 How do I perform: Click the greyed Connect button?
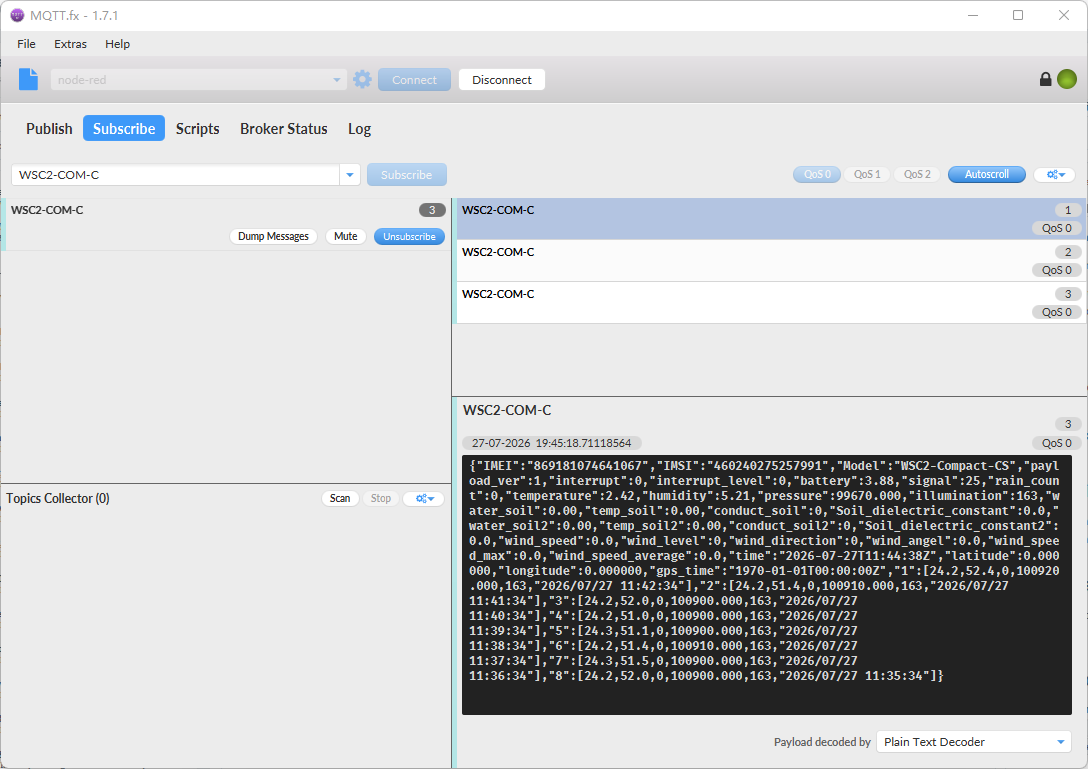point(414,80)
